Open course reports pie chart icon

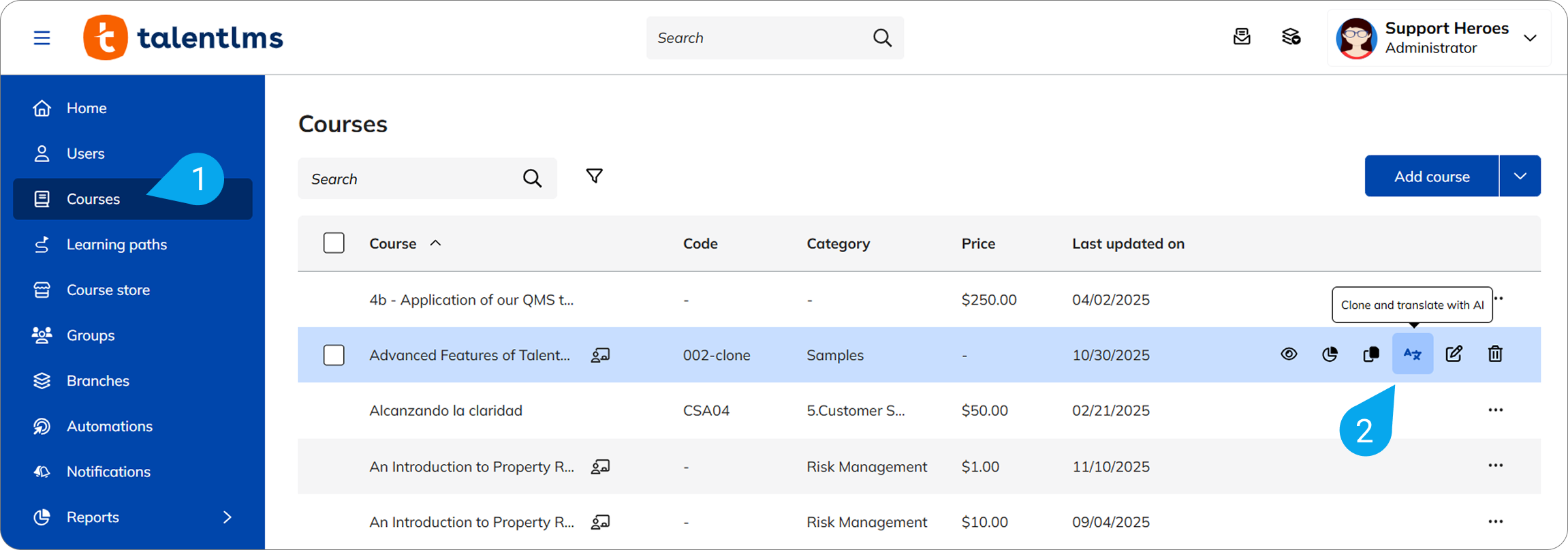tap(1330, 354)
